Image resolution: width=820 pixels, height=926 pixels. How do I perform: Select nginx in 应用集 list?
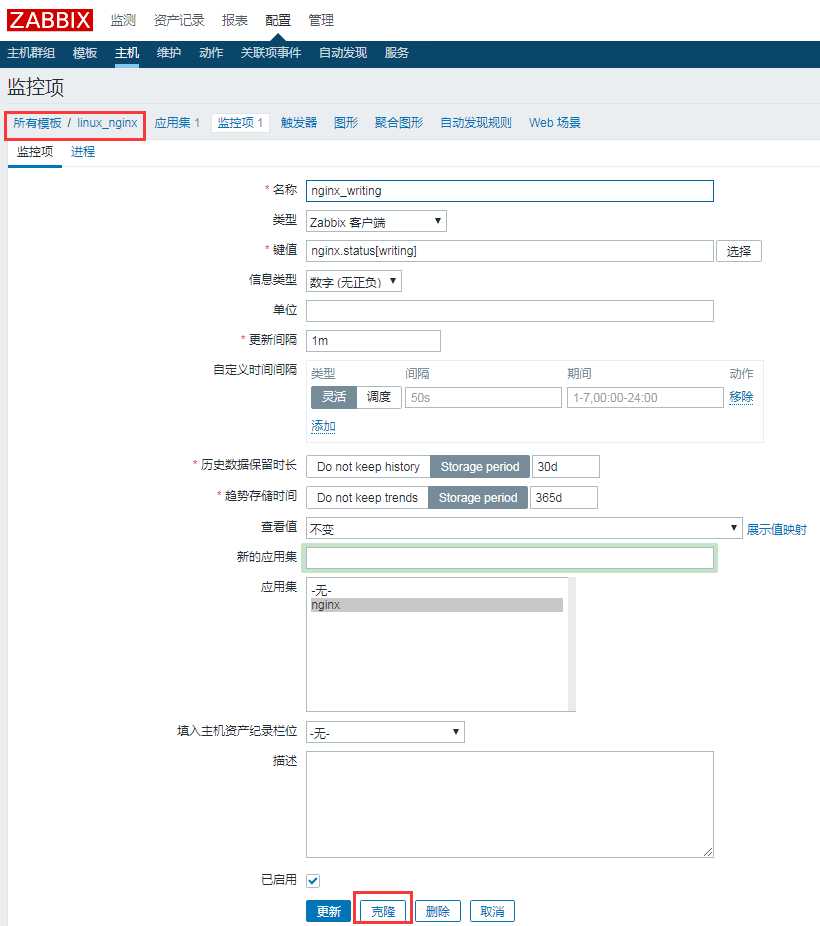[x=436, y=605]
